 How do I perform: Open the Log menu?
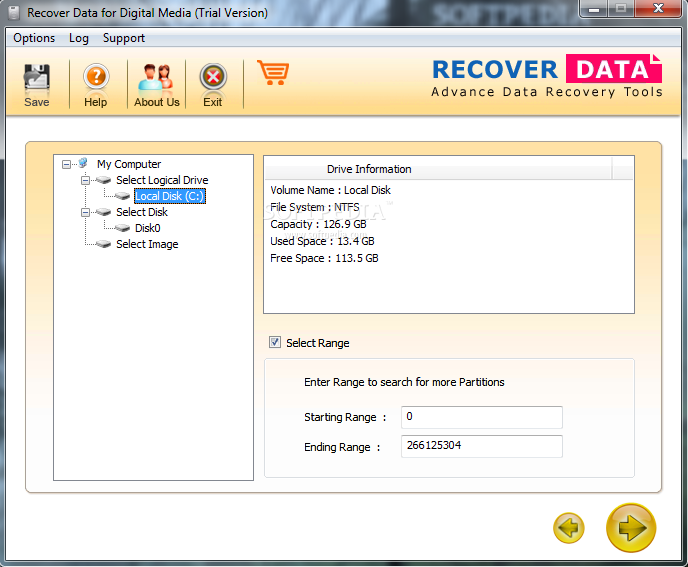click(x=79, y=38)
